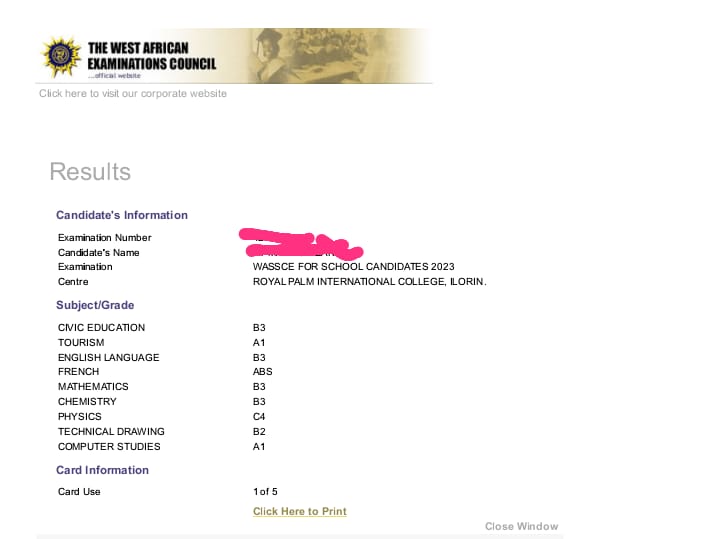
Task: Select the Subject/Grade section header
Action: point(96,305)
